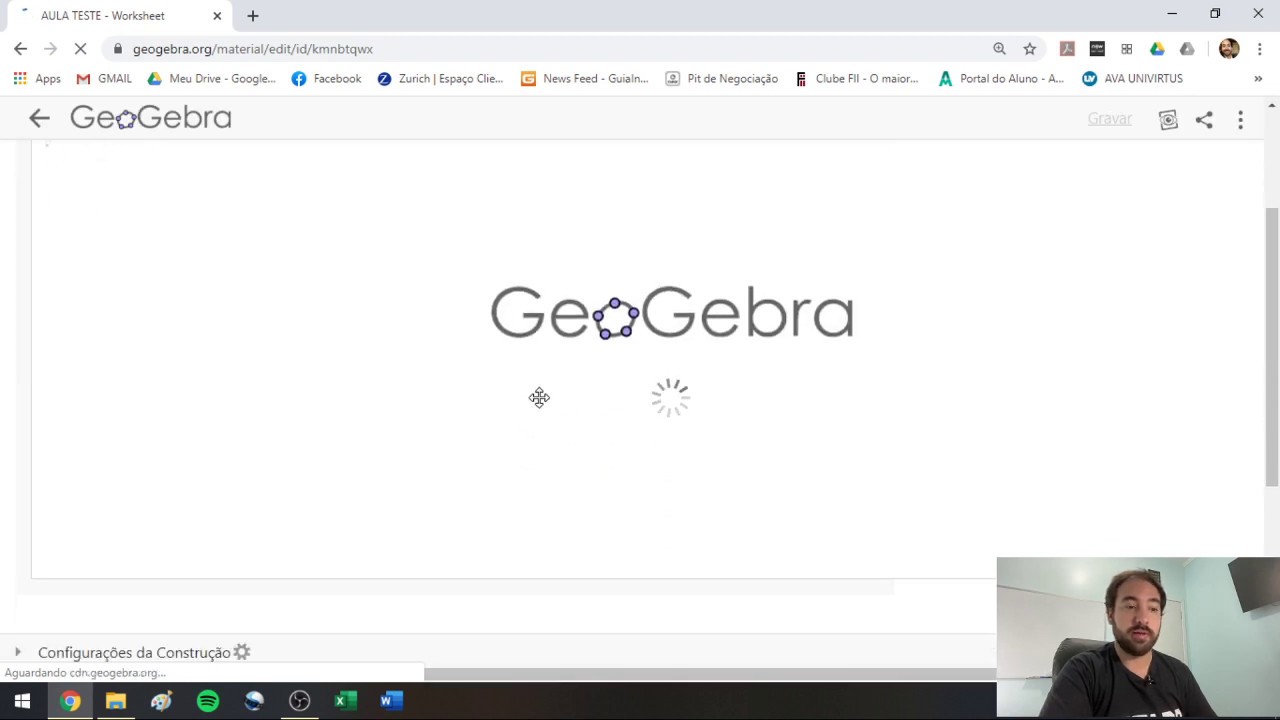Open a new browser tab
Image resolution: width=1280 pixels, height=720 pixels.
[x=253, y=16]
